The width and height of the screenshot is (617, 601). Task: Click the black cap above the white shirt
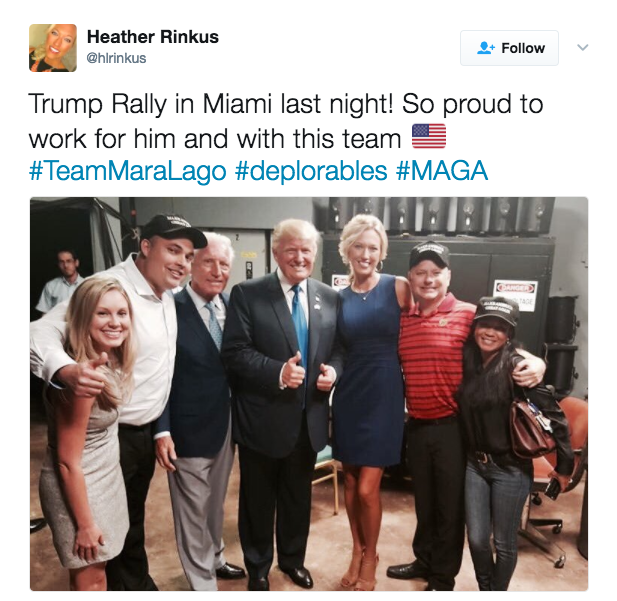[174, 231]
